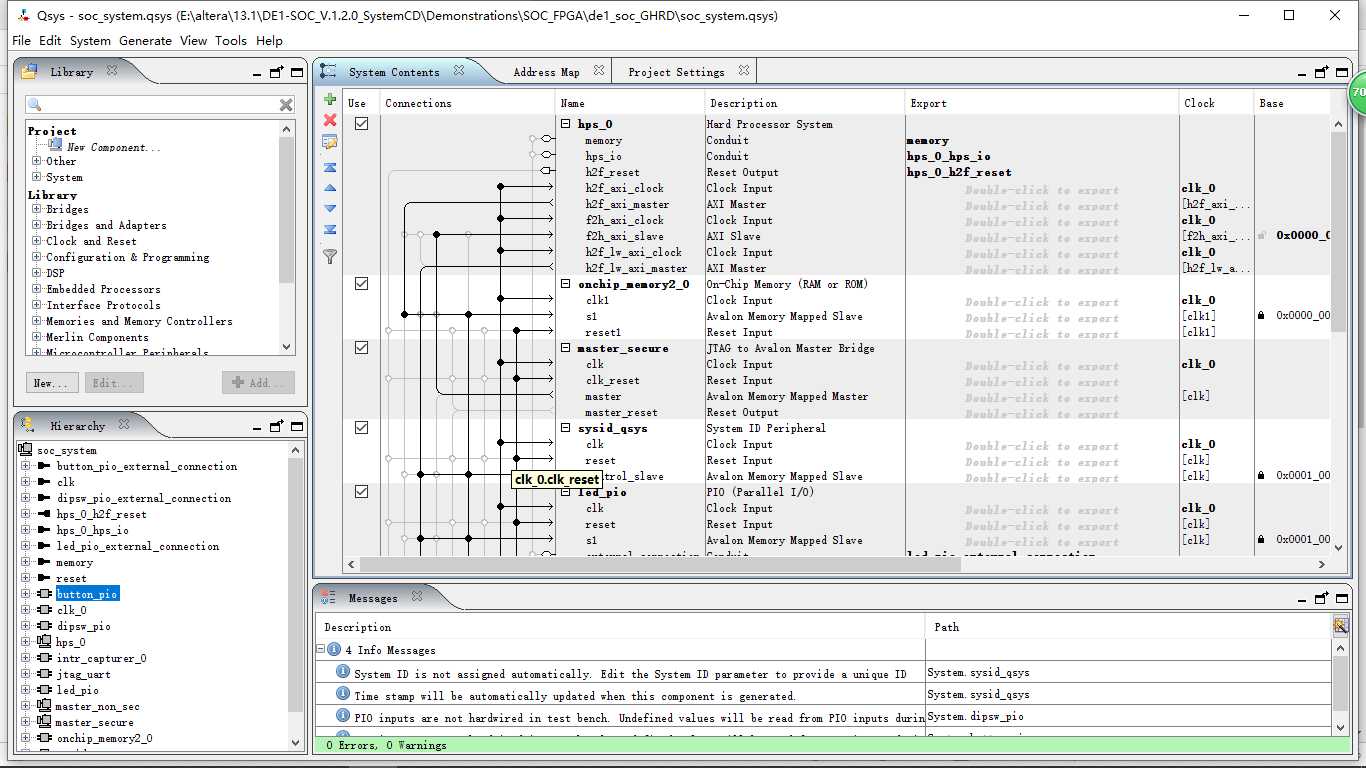Expand Bridges and Adapters in Library
This screenshot has height=768, width=1366.
(37, 225)
